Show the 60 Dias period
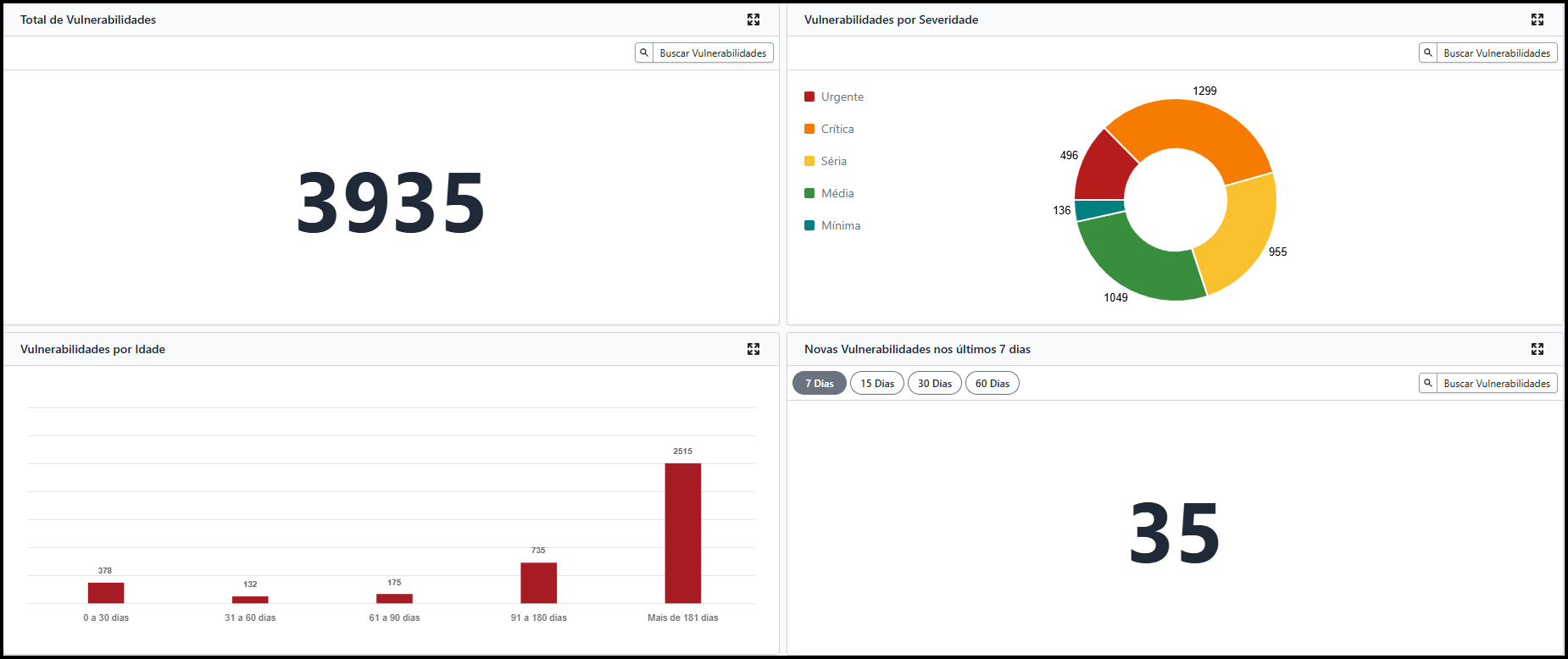This screenshot has height=659, width=1568. pos(992,384)
